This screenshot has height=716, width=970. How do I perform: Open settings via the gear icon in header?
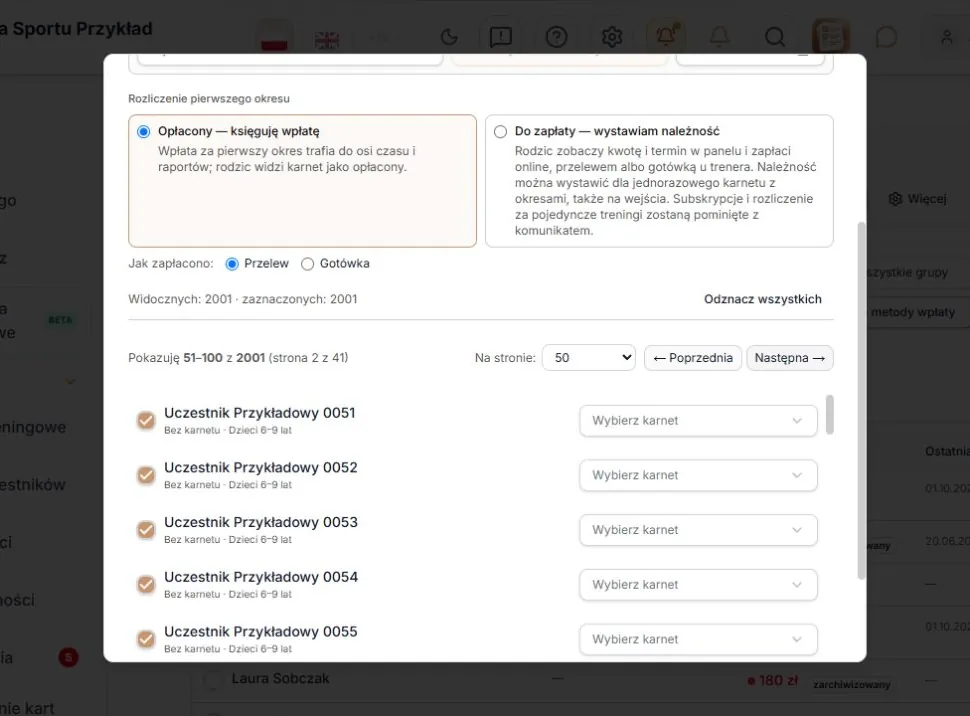click(x=612, y=37)
